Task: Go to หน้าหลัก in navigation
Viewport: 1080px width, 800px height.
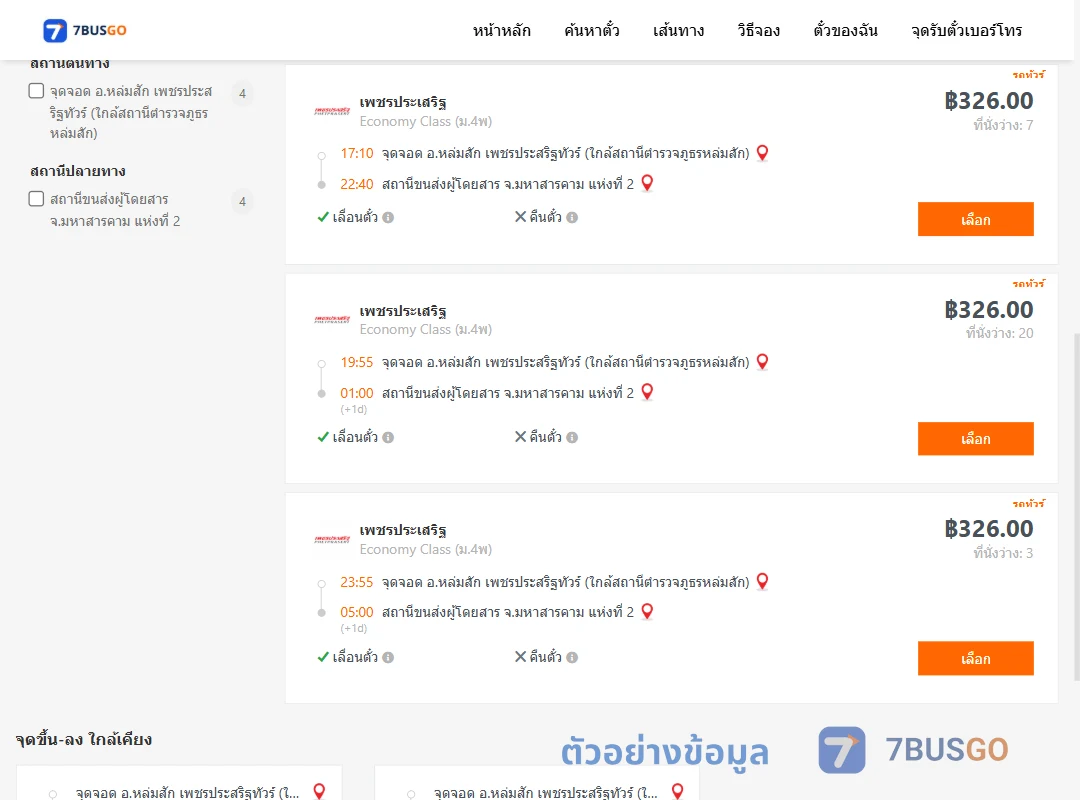Action: click(x=501, y=31)
